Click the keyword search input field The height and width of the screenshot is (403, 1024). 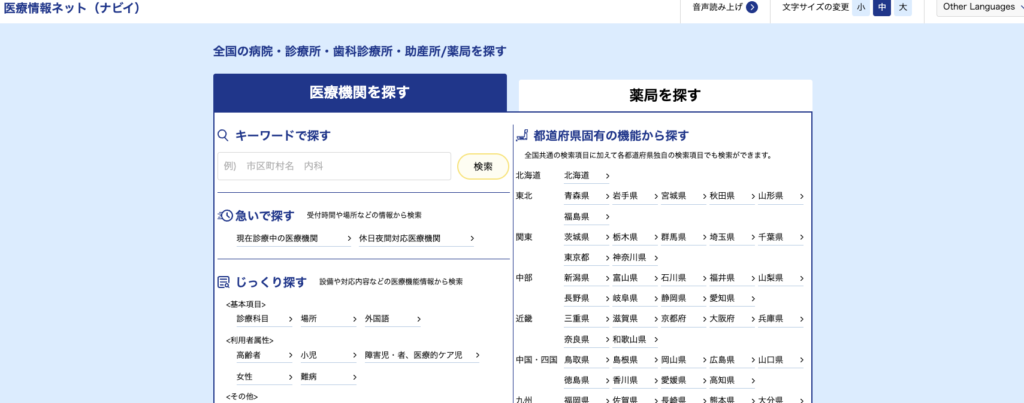click(335, 166)
